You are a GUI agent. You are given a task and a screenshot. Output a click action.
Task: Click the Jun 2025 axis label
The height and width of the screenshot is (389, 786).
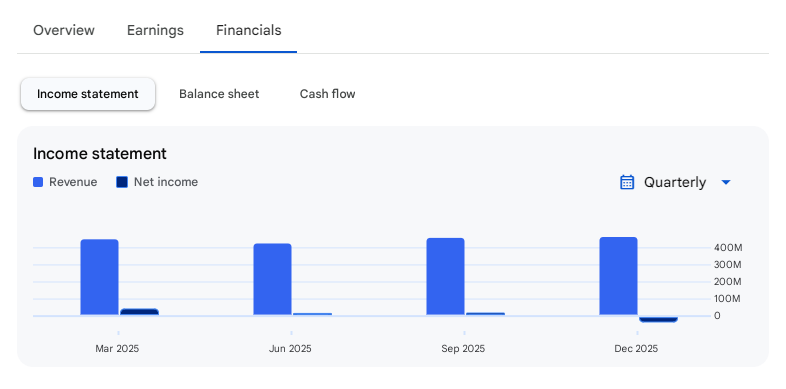tap(290, 349)
